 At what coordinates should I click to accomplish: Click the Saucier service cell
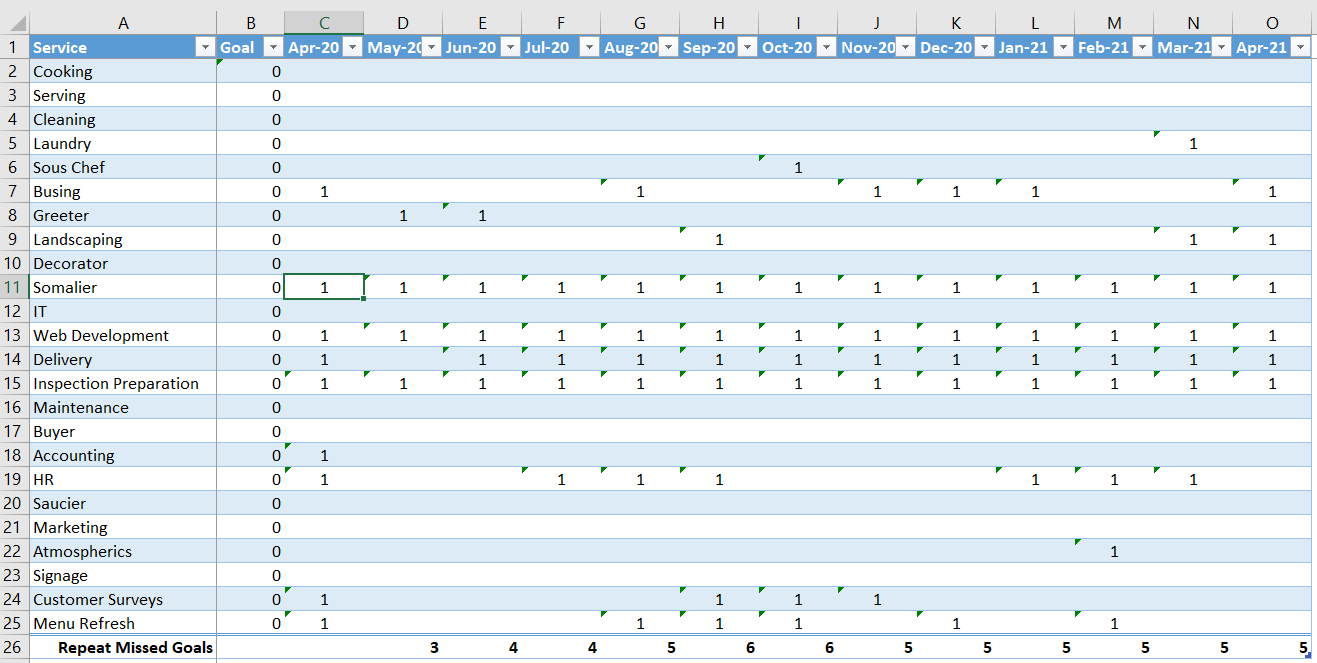pos(123,503)
